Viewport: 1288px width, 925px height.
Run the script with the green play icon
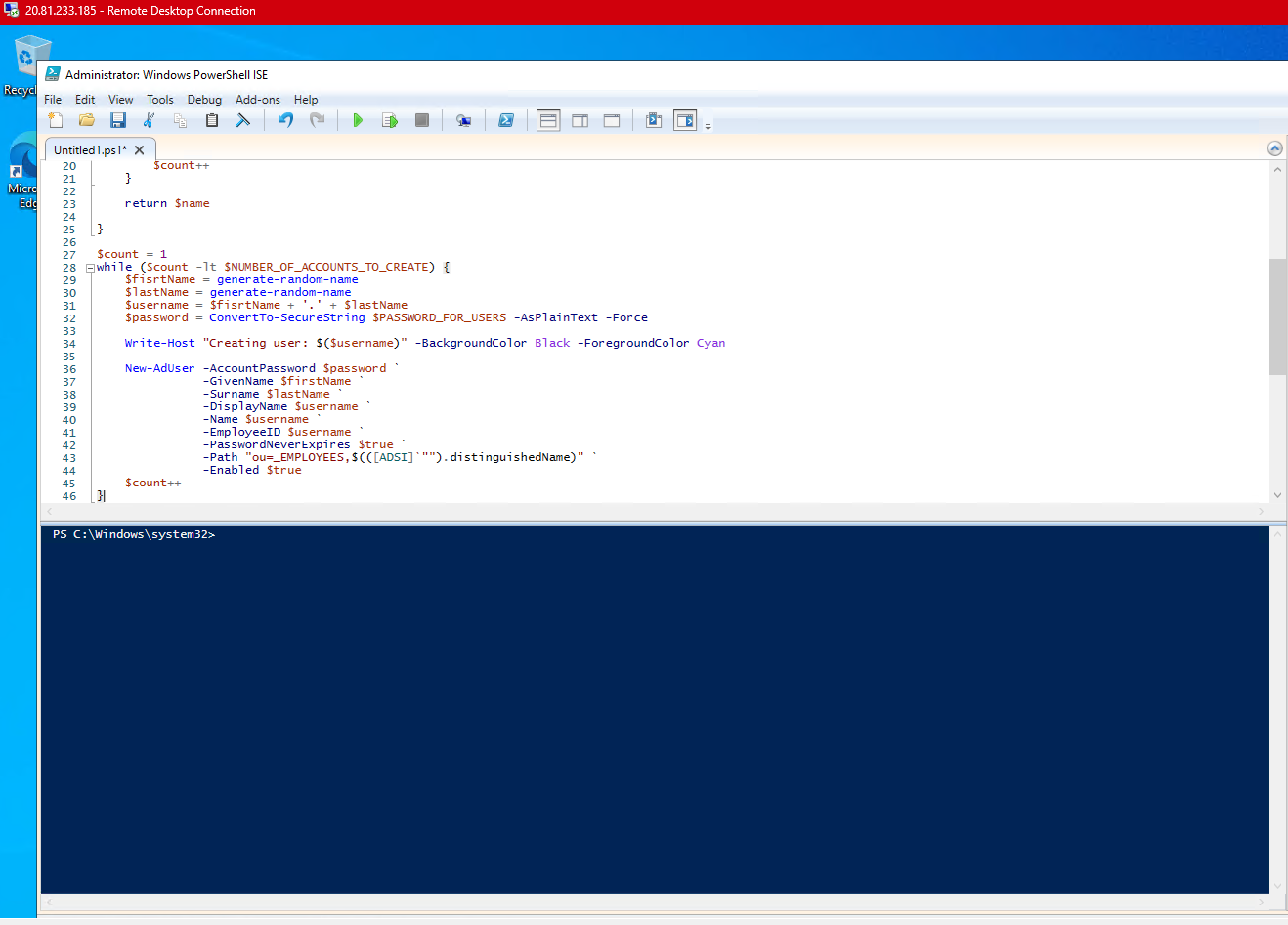358,120
